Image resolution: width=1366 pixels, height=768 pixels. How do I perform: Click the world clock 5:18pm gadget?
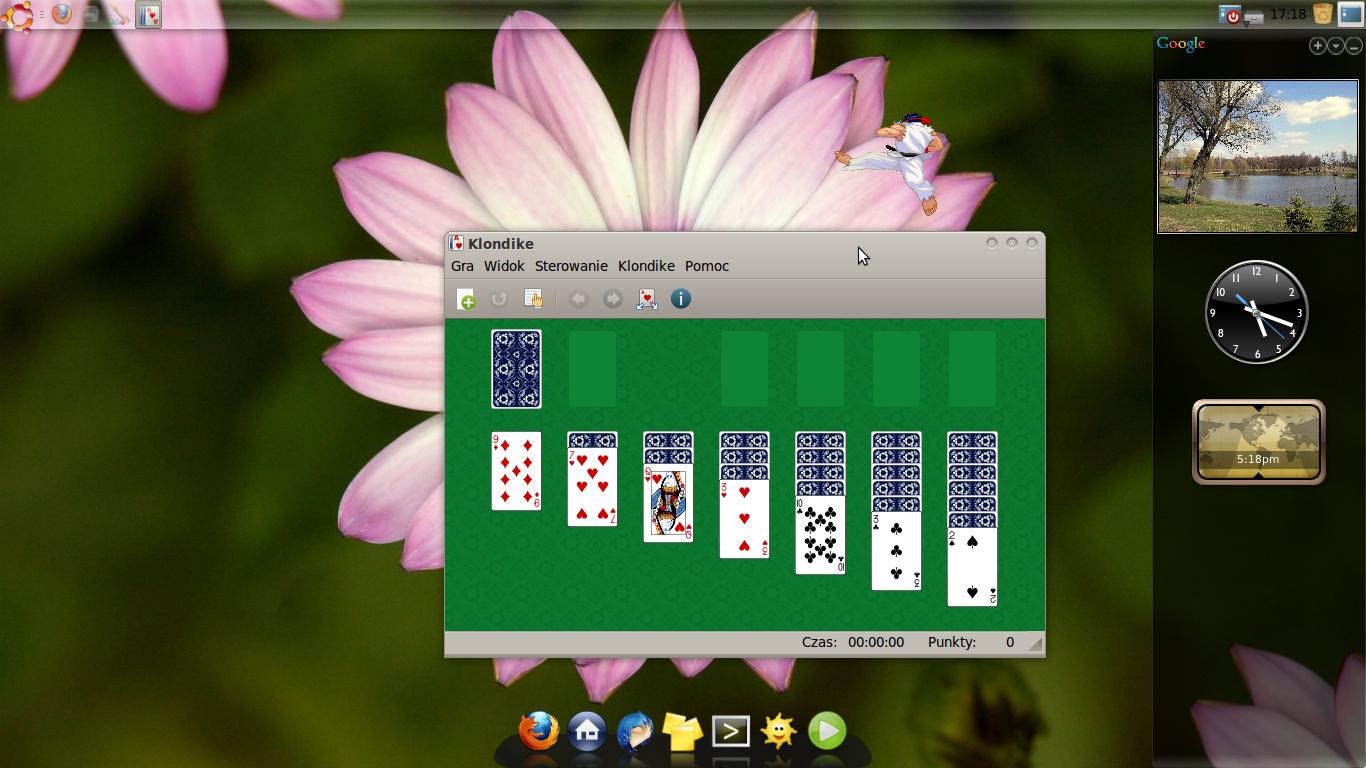(1259, 442)
